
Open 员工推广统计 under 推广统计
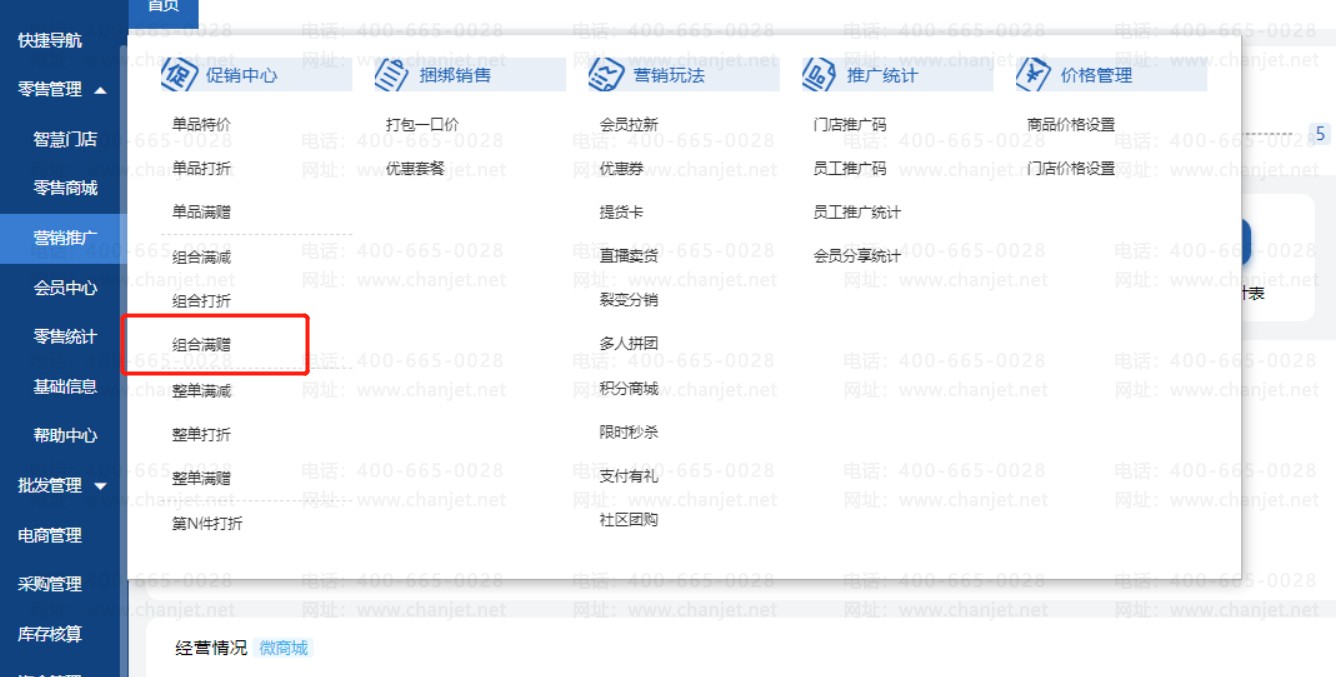(x=857, y=212)
